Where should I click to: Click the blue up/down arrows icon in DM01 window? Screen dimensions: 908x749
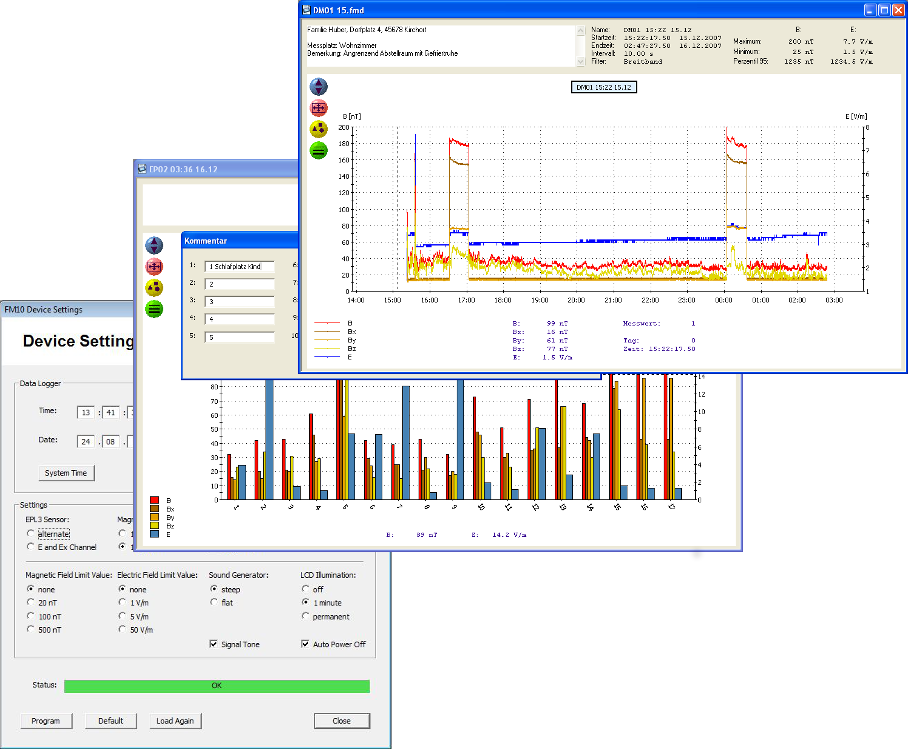click(x=319, y=86)
